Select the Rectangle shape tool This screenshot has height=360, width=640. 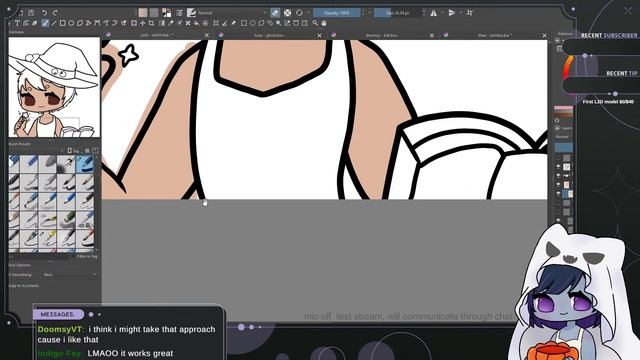pyautogui.click(x=62, y=23)
